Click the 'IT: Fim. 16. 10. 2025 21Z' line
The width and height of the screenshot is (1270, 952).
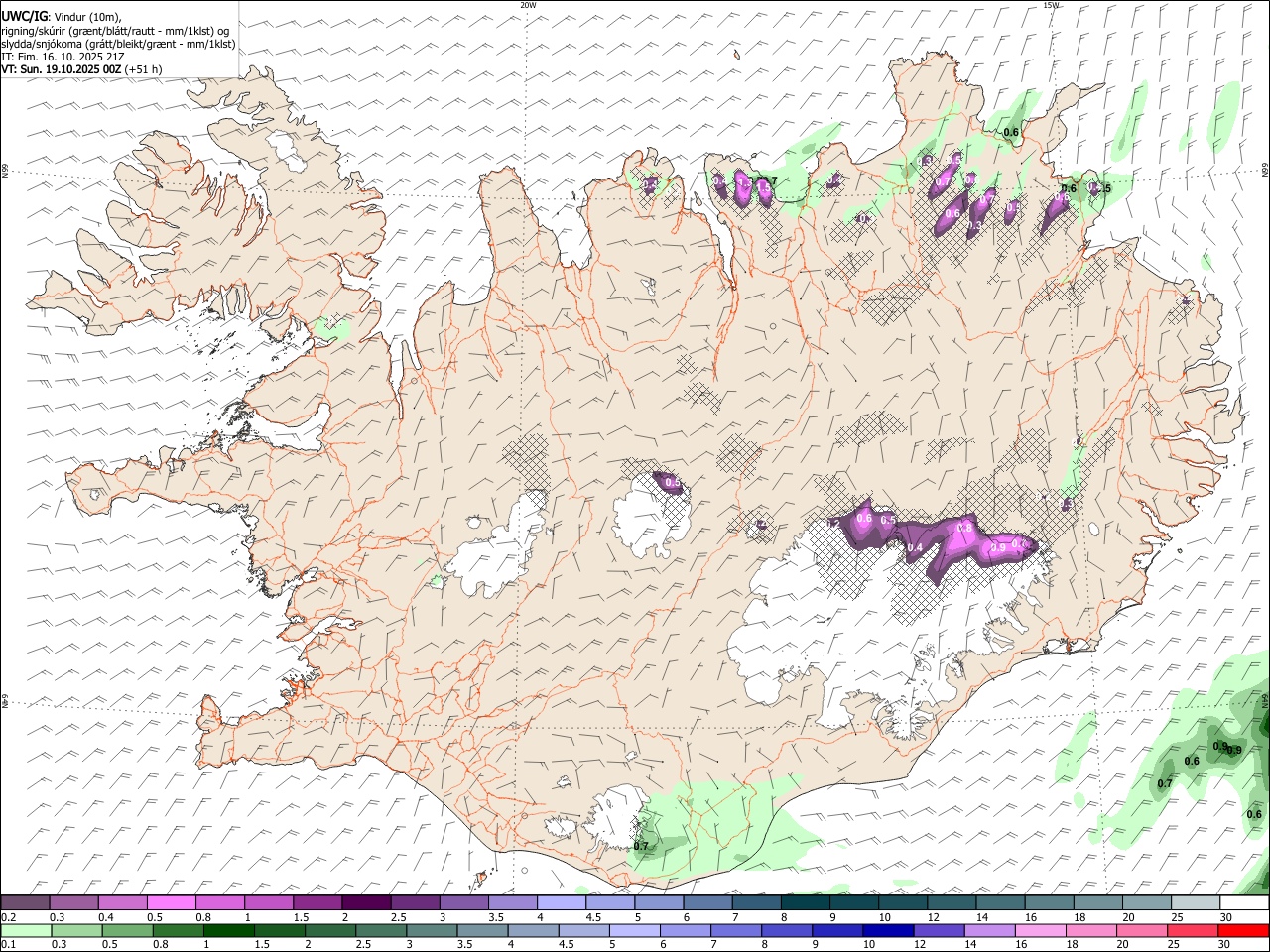click(x=63, y=57)
